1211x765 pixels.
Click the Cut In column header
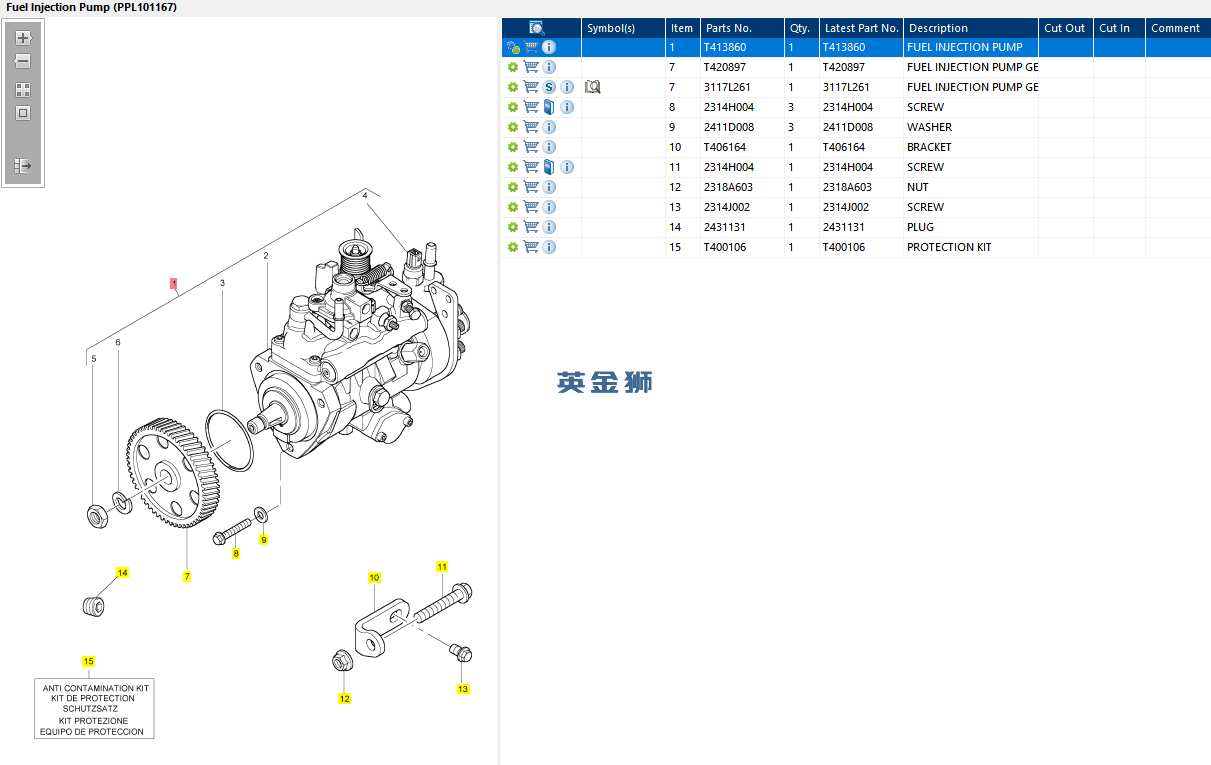pos(1119,28)
